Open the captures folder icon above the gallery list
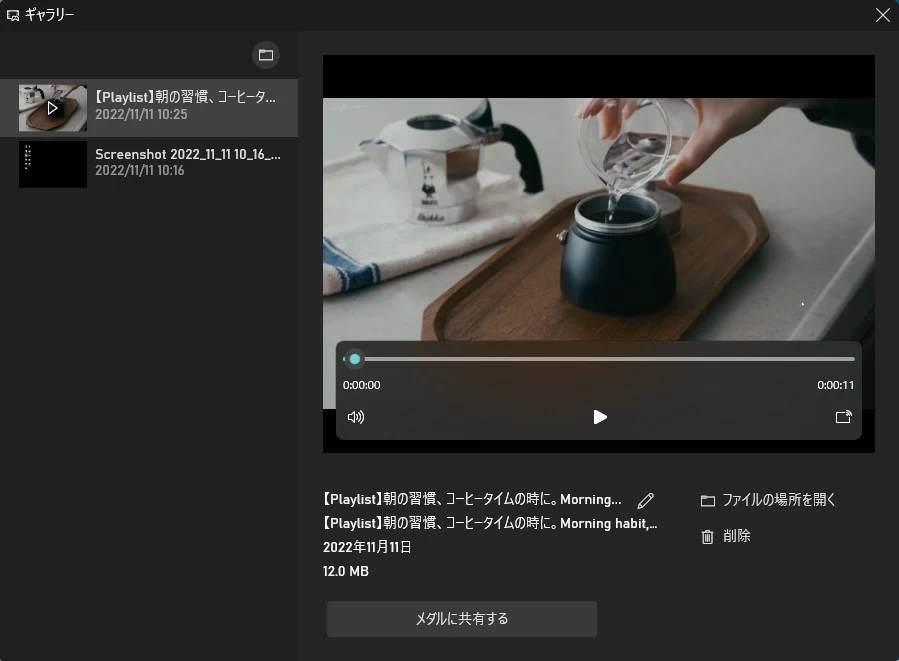 (x=265, y=55)
